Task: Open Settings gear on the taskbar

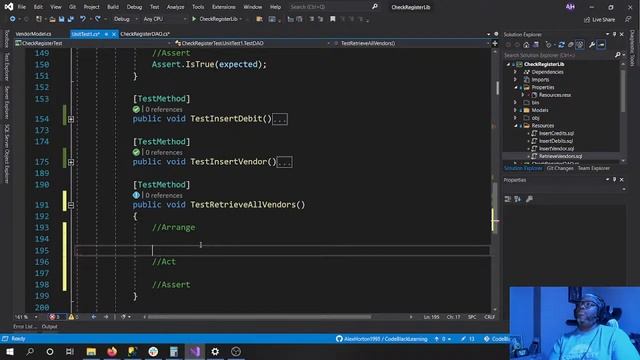Action: tap(215, 351)
